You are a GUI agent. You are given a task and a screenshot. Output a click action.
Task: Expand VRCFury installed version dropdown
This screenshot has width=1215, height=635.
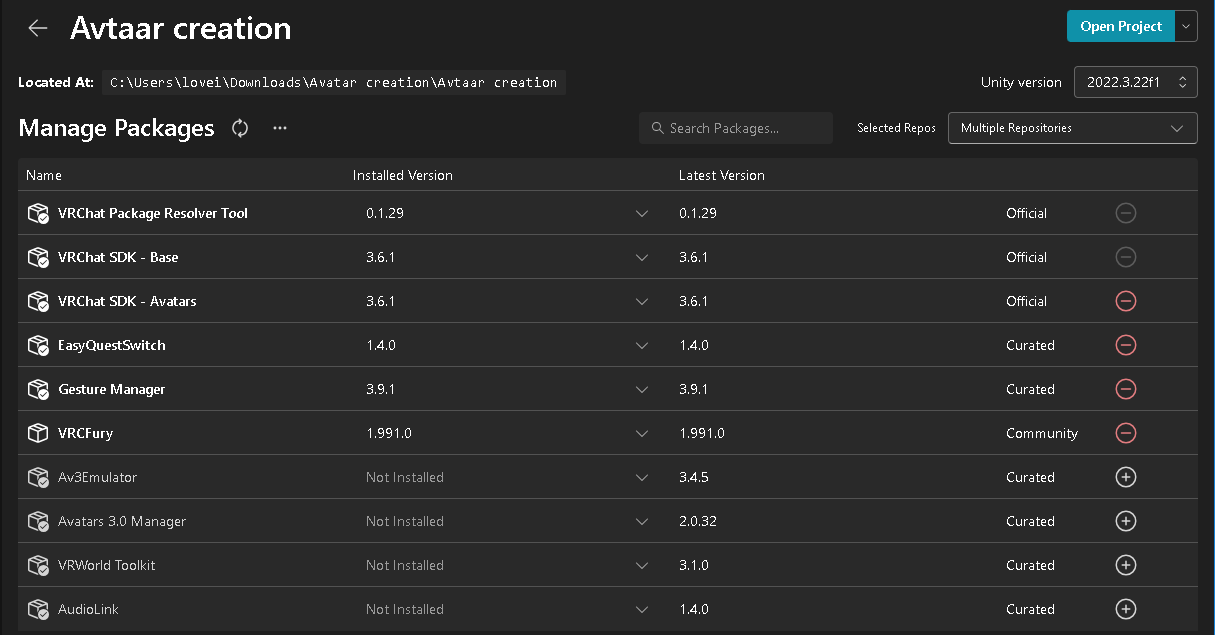pyautogui.click(x=642, y=433)
